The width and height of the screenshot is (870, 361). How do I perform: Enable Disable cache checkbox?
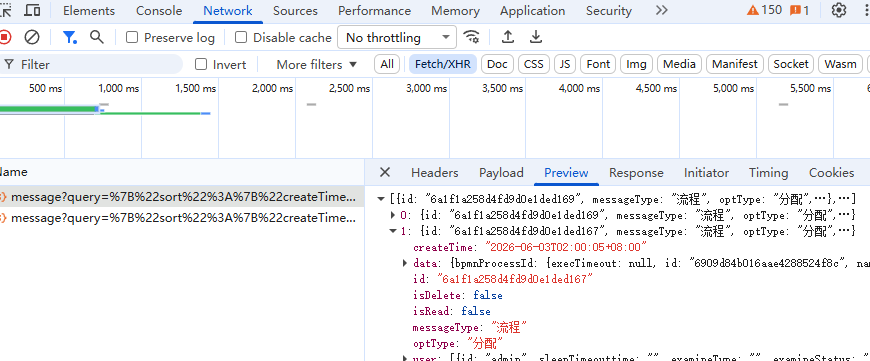point(241,37)
